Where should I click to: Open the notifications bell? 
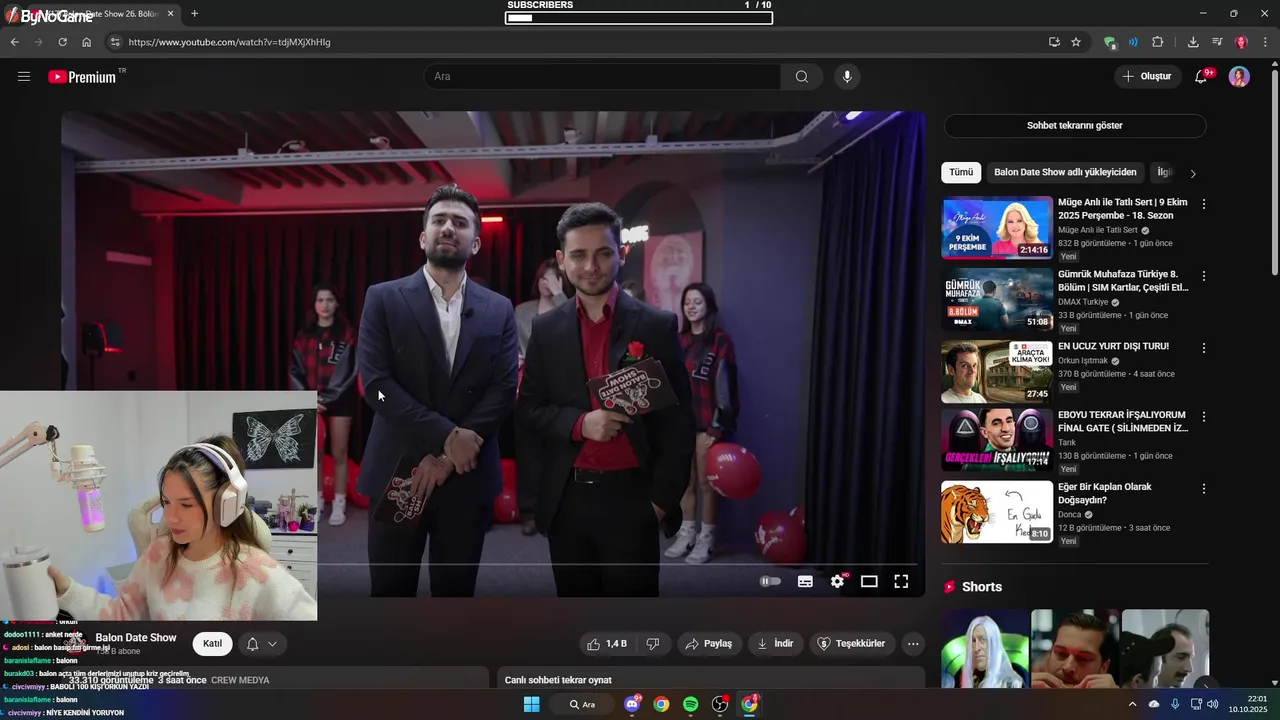coord(1201,77)
